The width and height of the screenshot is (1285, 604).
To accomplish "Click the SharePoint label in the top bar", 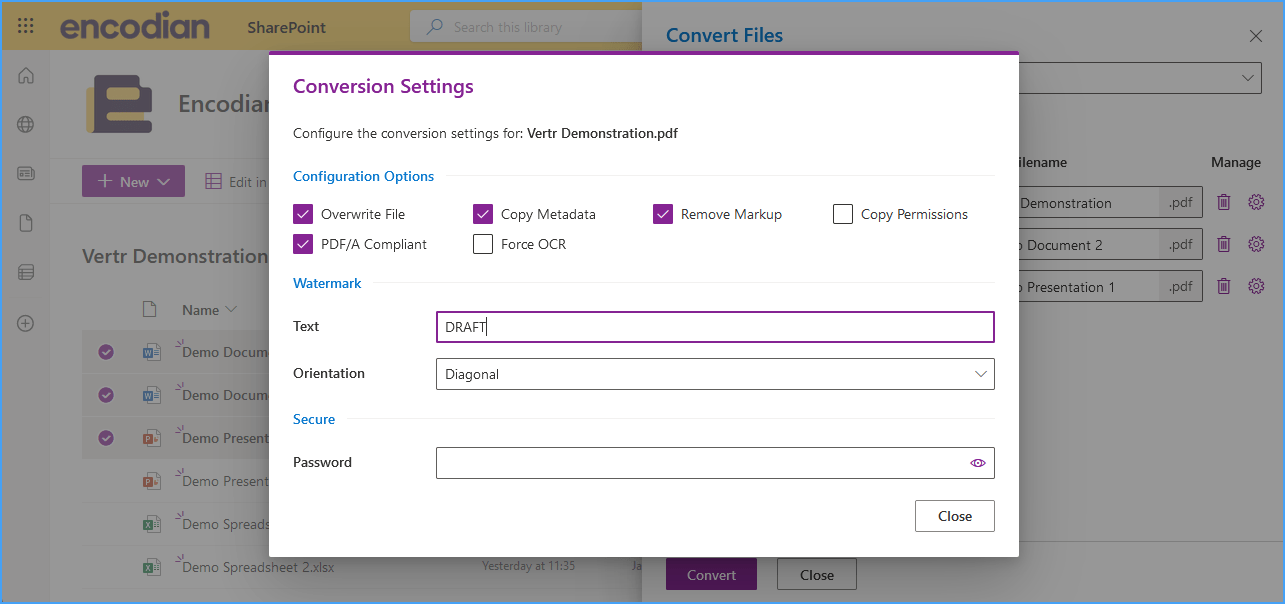I will coord(289,27).
